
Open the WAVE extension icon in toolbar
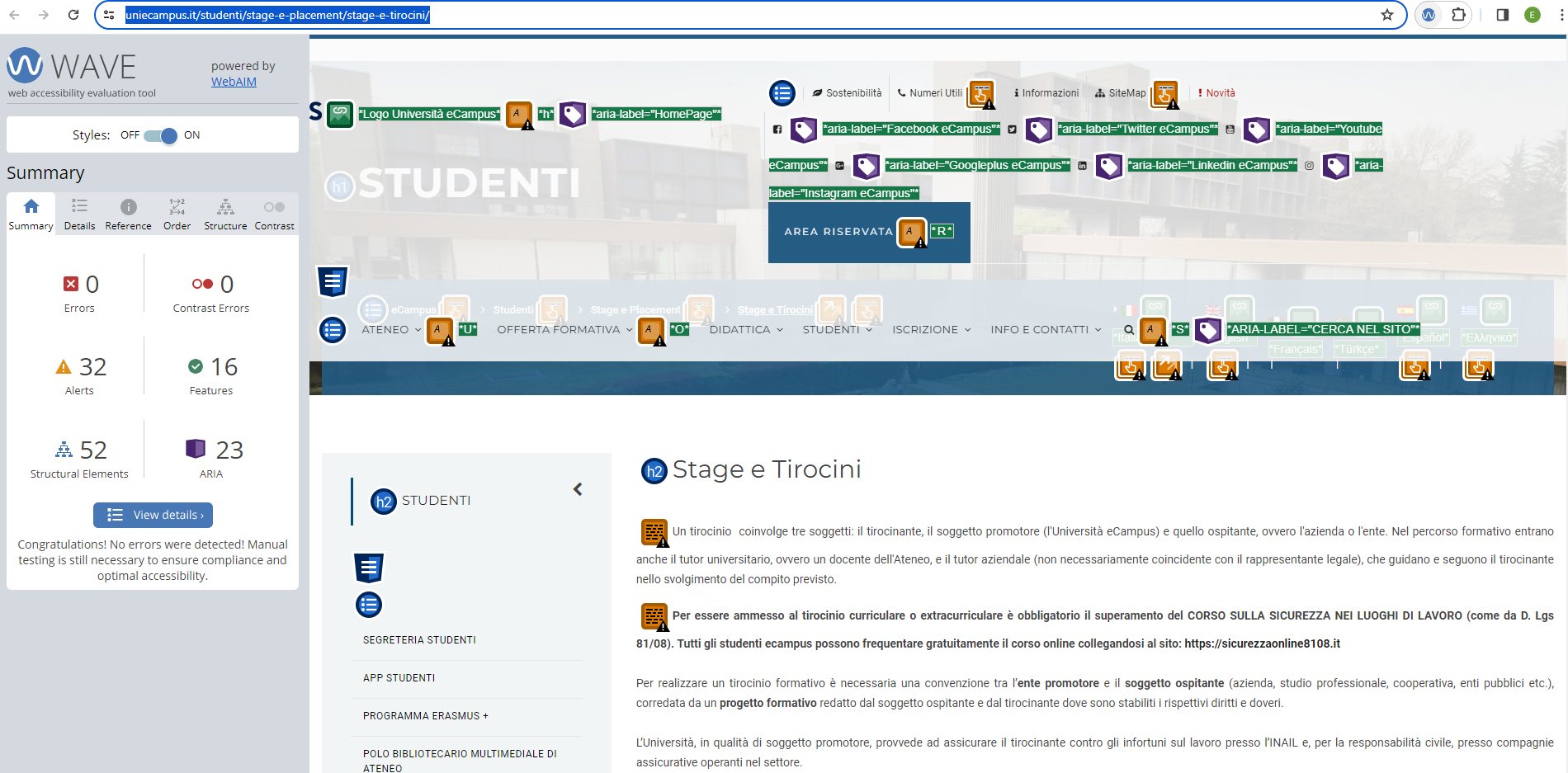tap(1429, 15)
